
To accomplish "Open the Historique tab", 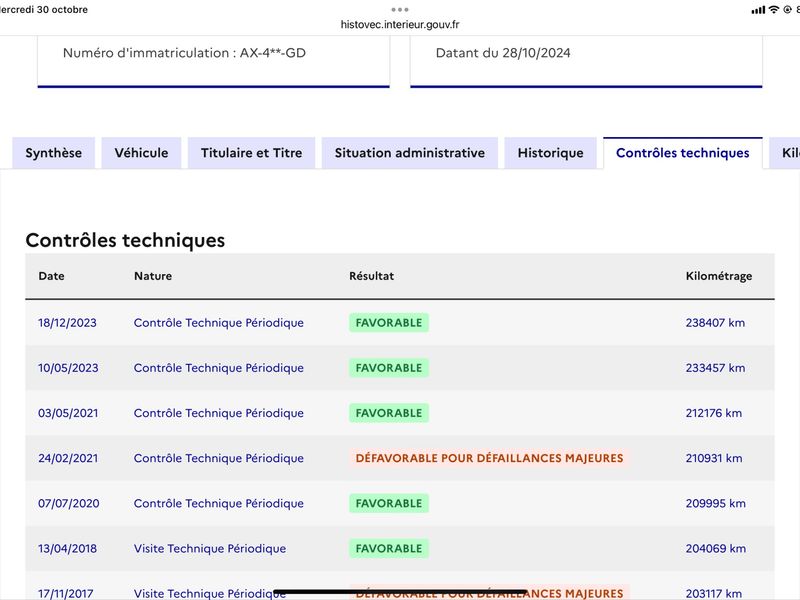I will click(551, 153).
